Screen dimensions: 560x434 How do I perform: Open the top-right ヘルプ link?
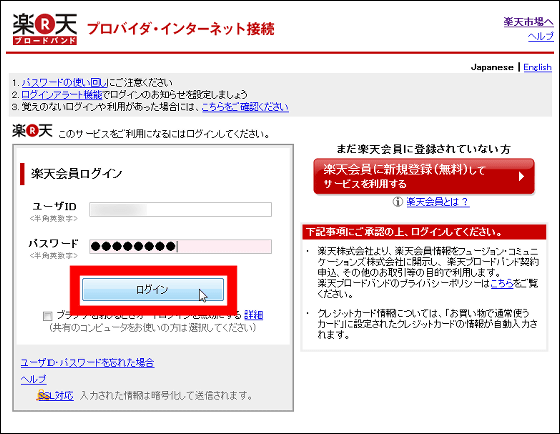pyautogui.click(x=540, y=36)
